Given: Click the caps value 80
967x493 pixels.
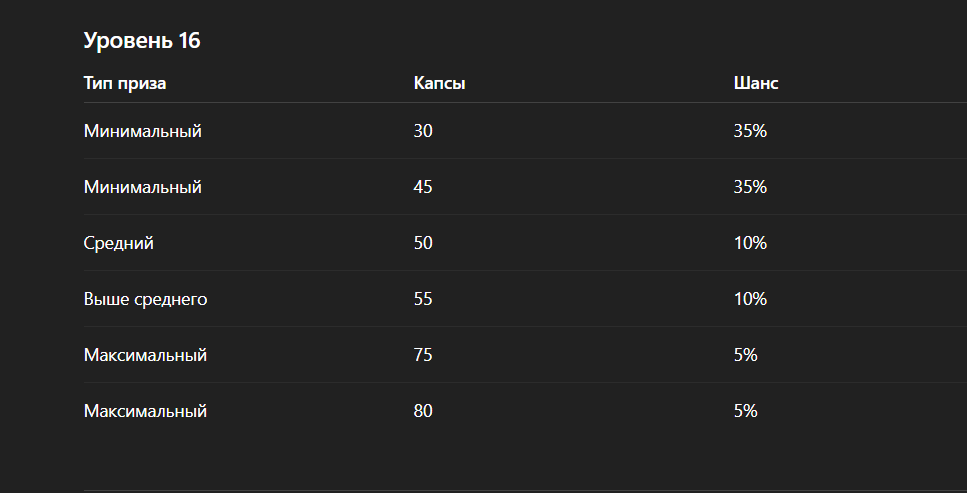Looking at the screenshot, I should point(423,411).
